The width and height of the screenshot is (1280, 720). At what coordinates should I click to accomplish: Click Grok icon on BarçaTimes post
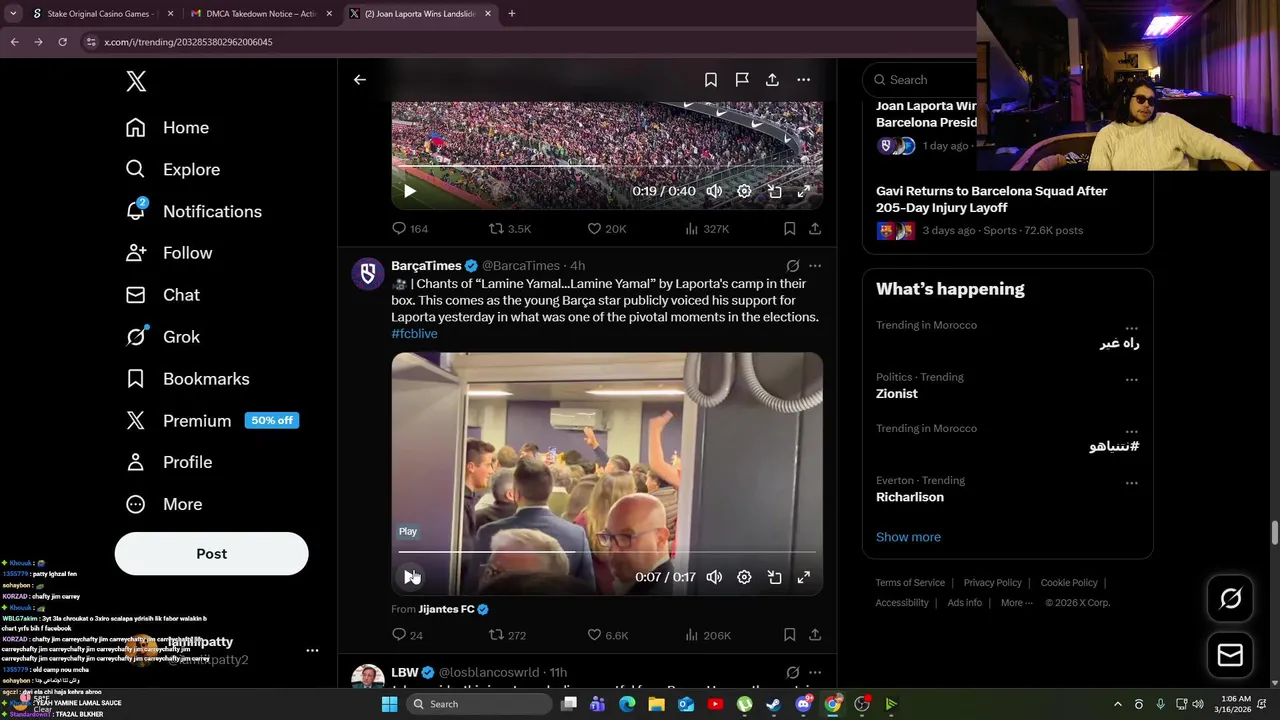(x=792, y=266)
